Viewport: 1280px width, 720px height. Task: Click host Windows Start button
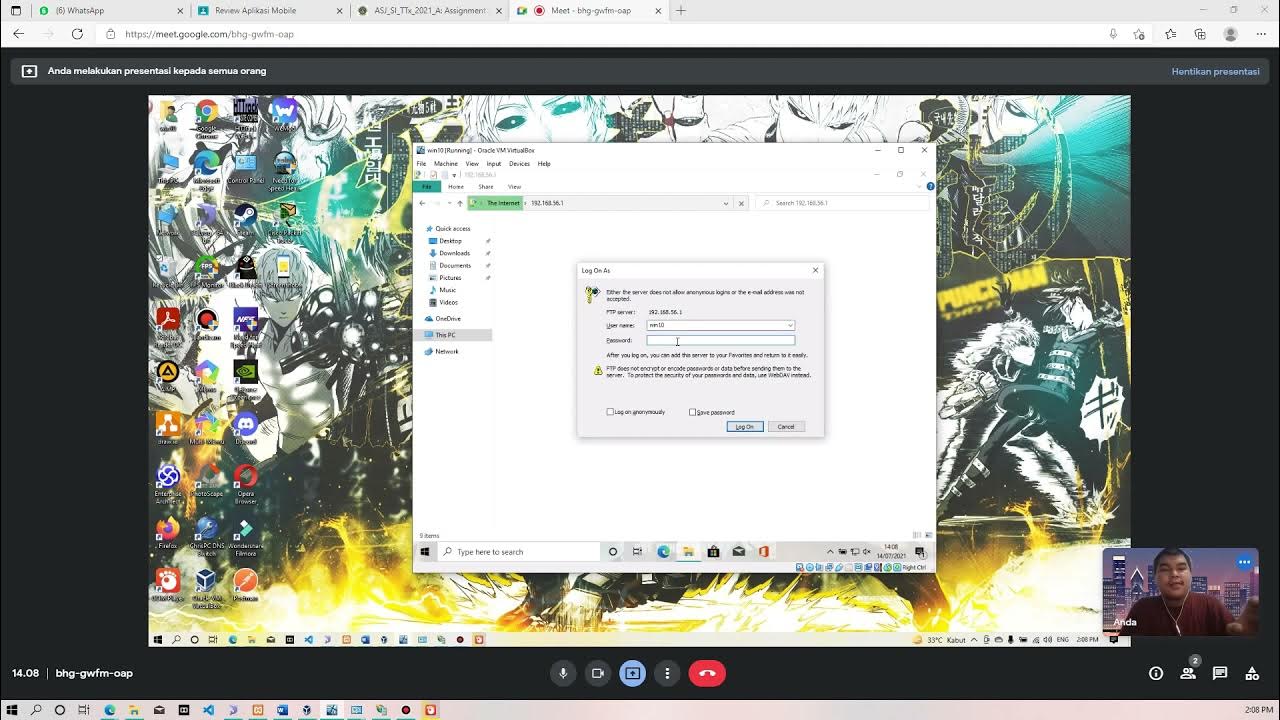(x=13, y=710)
